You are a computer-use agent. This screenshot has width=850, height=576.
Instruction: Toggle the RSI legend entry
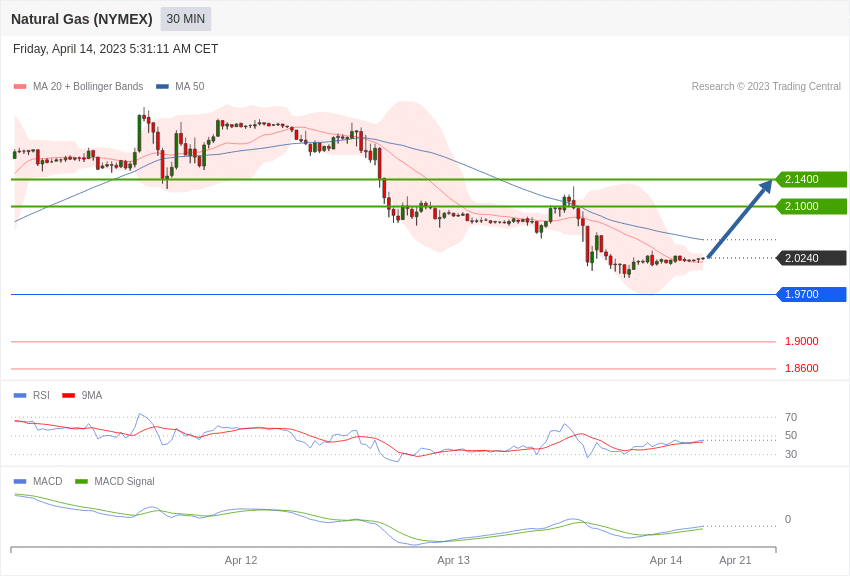31,396
